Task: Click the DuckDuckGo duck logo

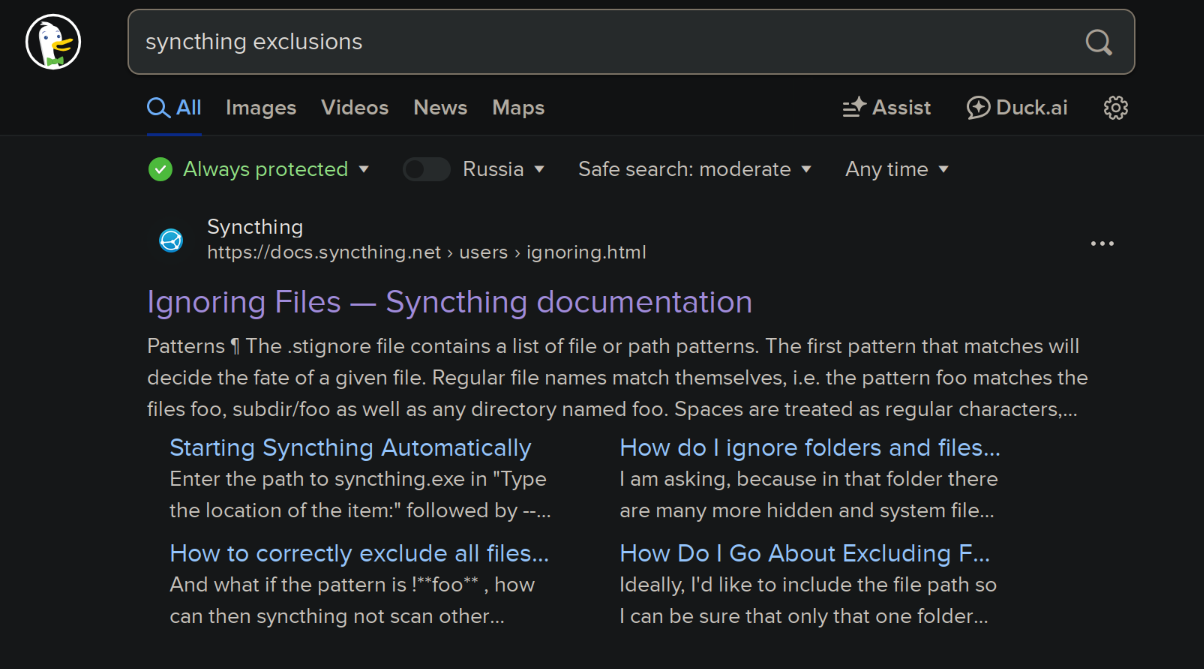Action: point(53,42)
